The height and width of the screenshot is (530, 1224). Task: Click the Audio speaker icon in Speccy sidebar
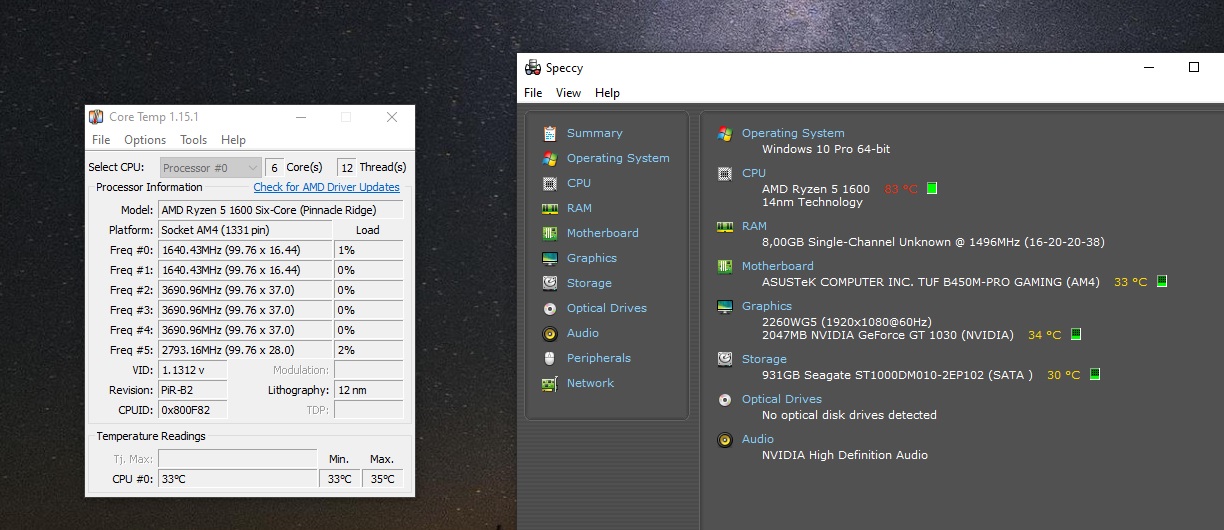(549, 333)
